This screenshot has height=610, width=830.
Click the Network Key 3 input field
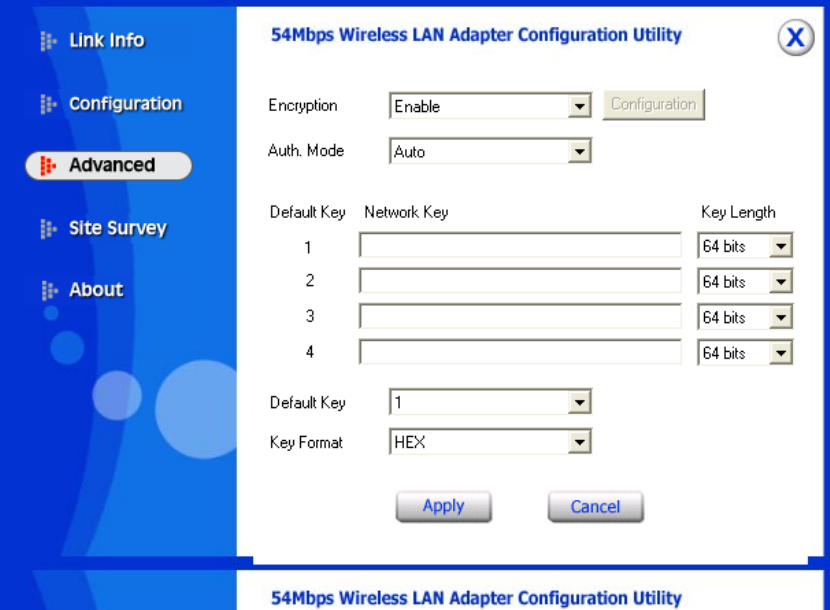[520, 317]
